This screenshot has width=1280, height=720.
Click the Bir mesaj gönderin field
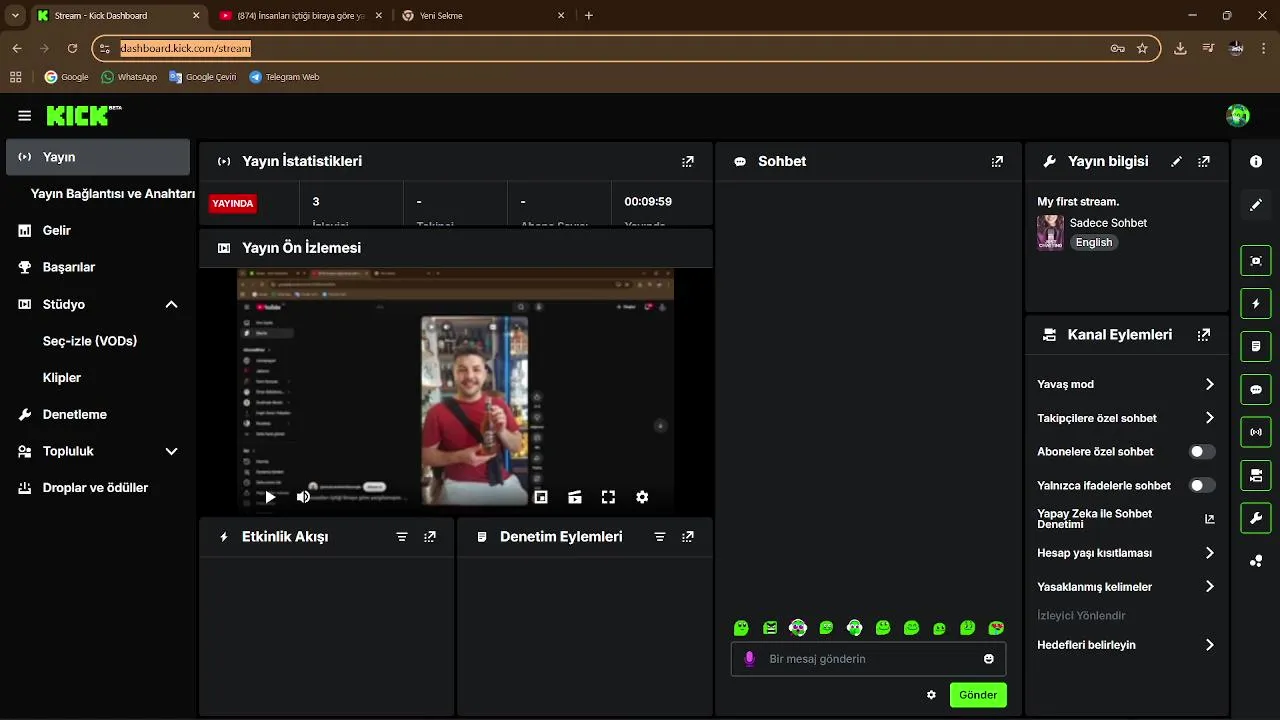click(868, 659)
